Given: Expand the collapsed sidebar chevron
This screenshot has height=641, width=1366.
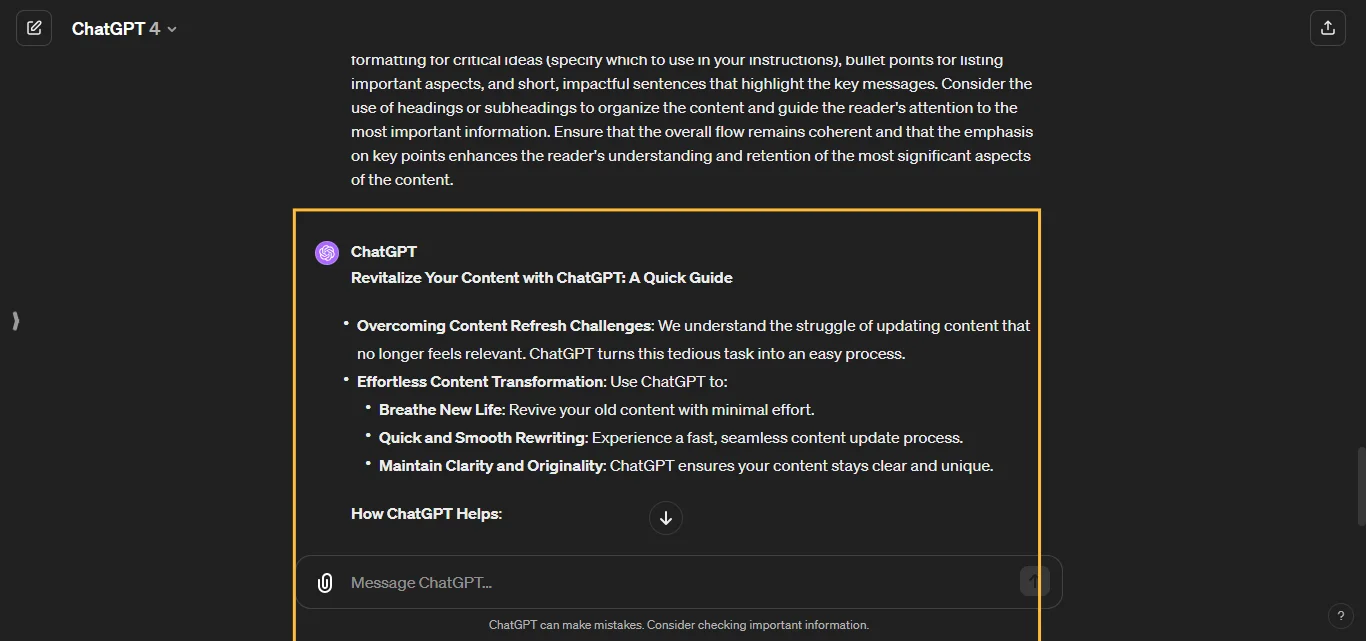Looking at the screenshot, I should pyautogui.click(x=15, y=320).
